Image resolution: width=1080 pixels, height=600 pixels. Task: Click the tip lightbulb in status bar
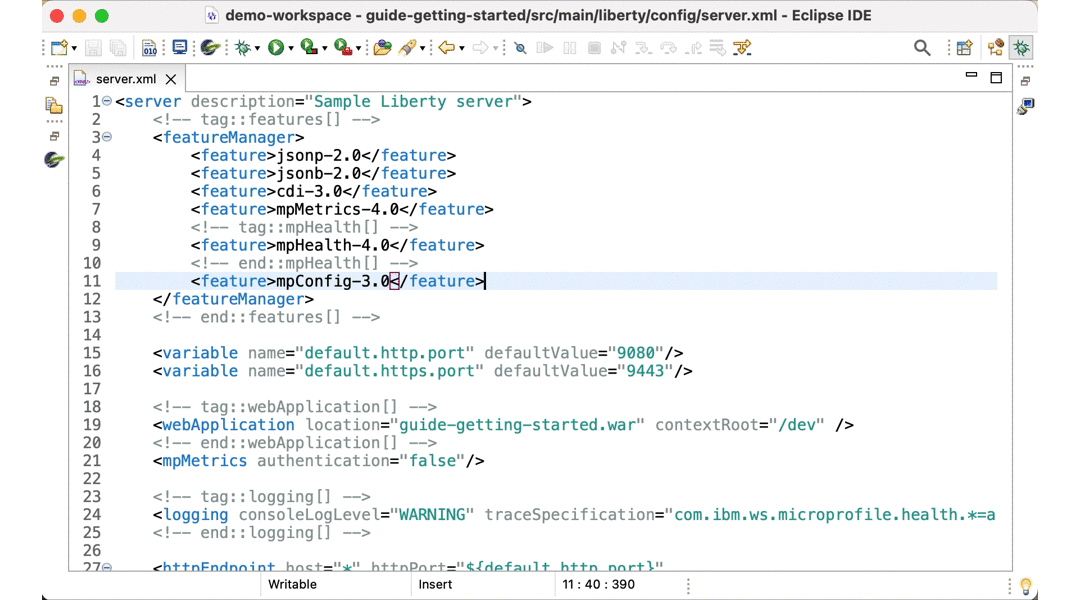pyautogui.click(x=1026, y=586)
